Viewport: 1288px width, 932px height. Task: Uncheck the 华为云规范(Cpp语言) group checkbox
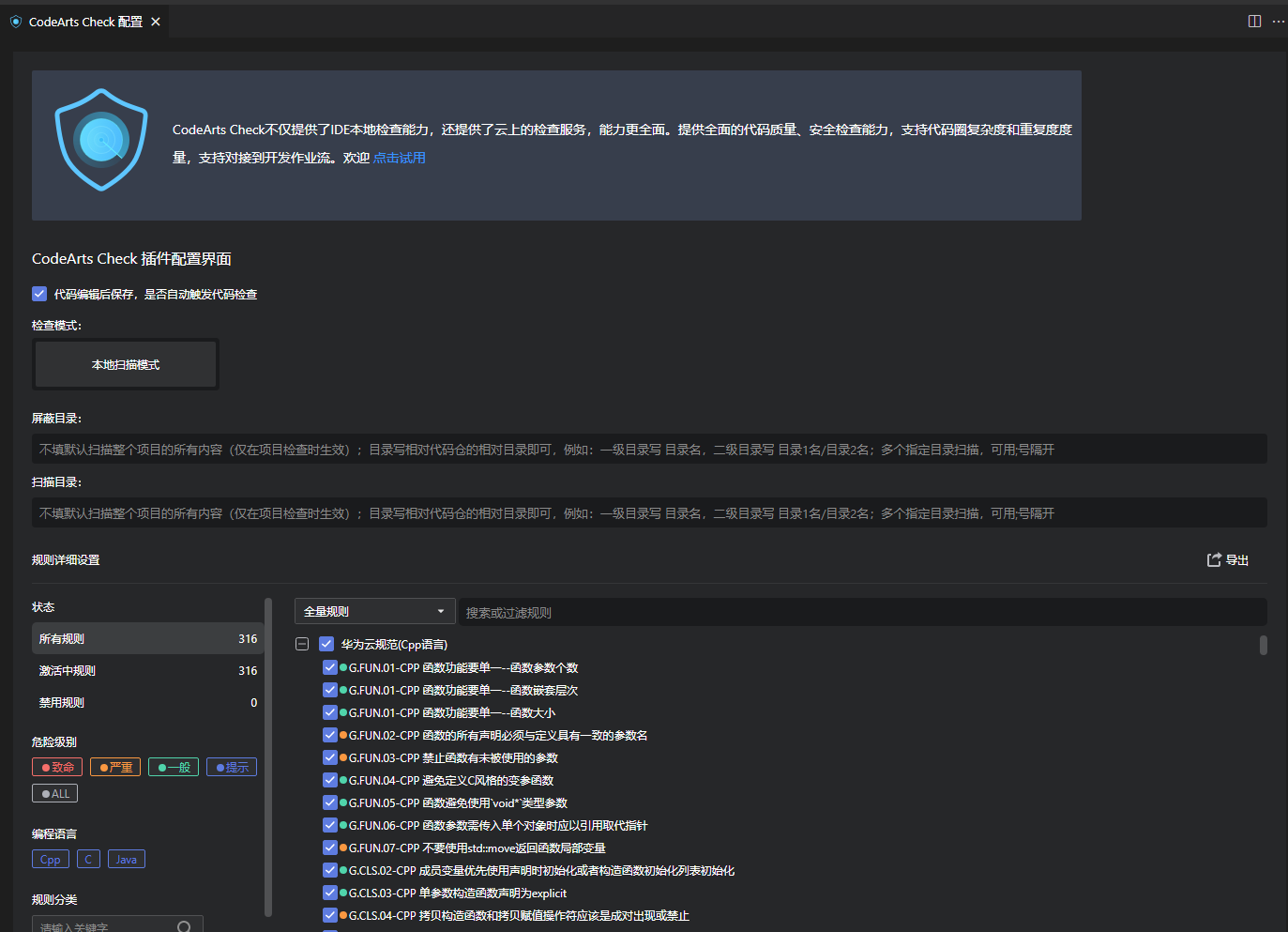coord(326,644)
